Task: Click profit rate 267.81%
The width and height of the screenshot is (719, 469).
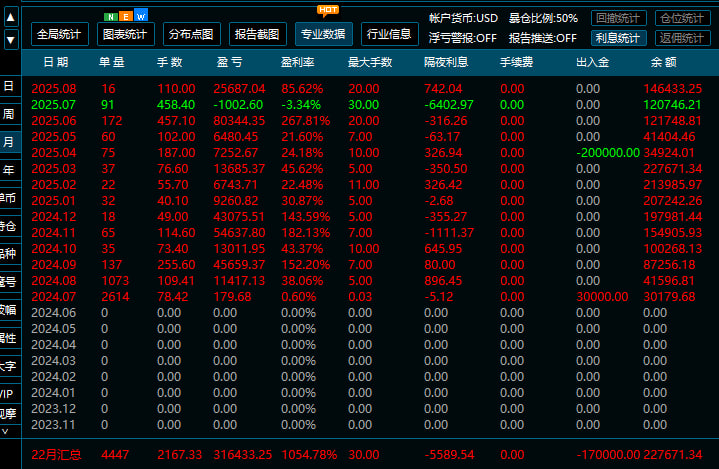Action: (306, 121)
